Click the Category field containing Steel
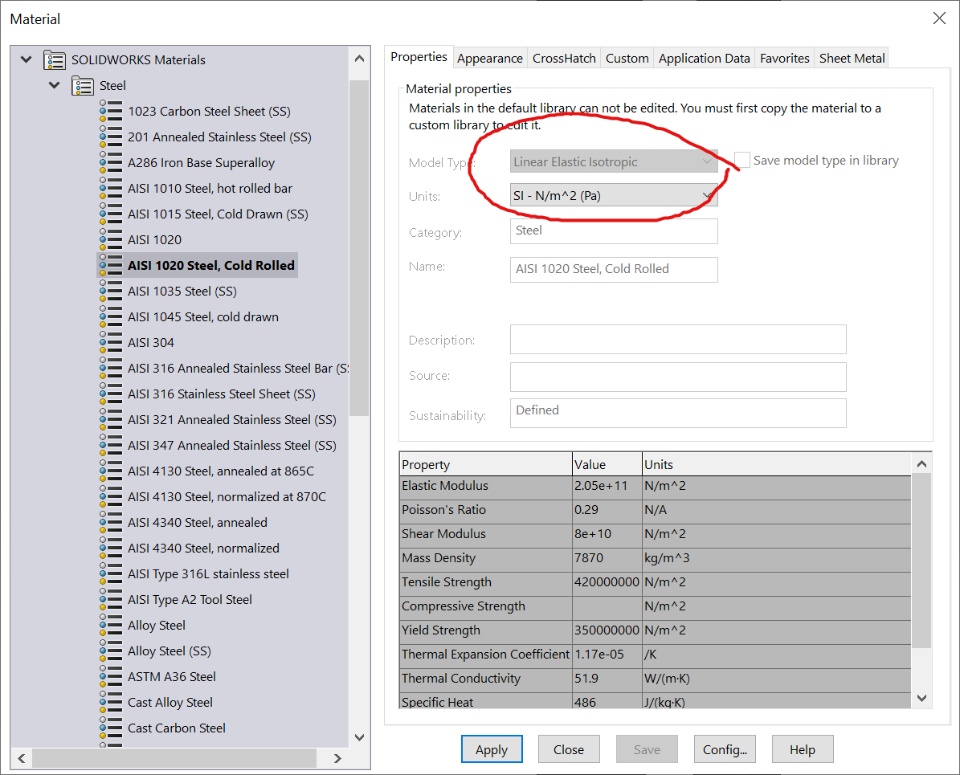Image resolution: width=960 pixels, height=775 pixels. 613,231
